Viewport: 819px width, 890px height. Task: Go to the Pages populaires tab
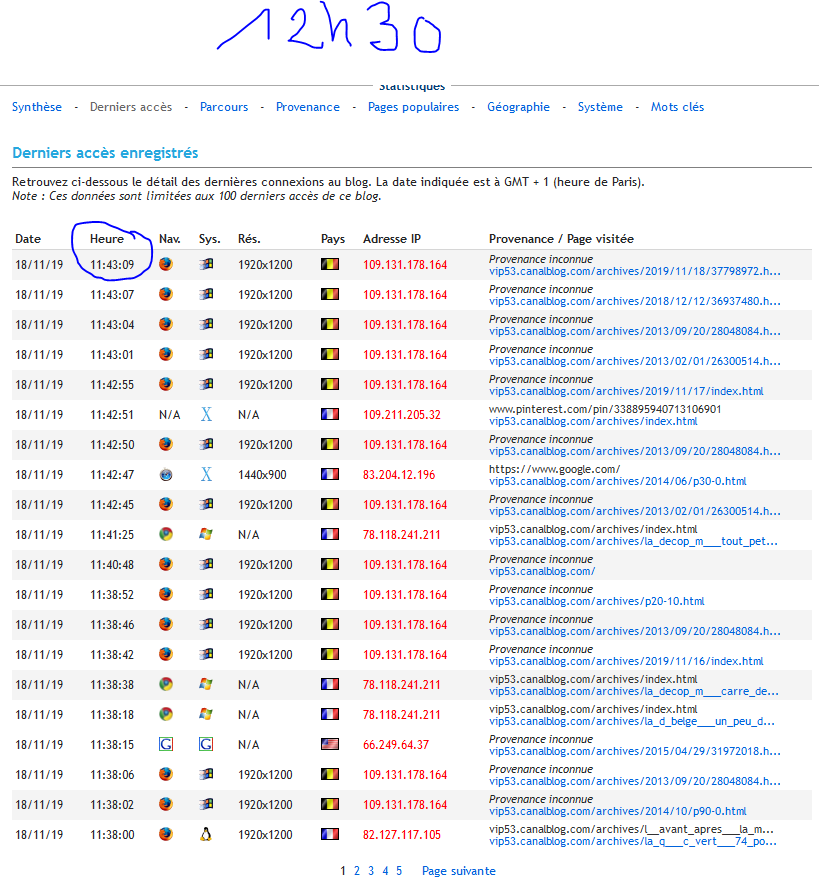(414, 107)
